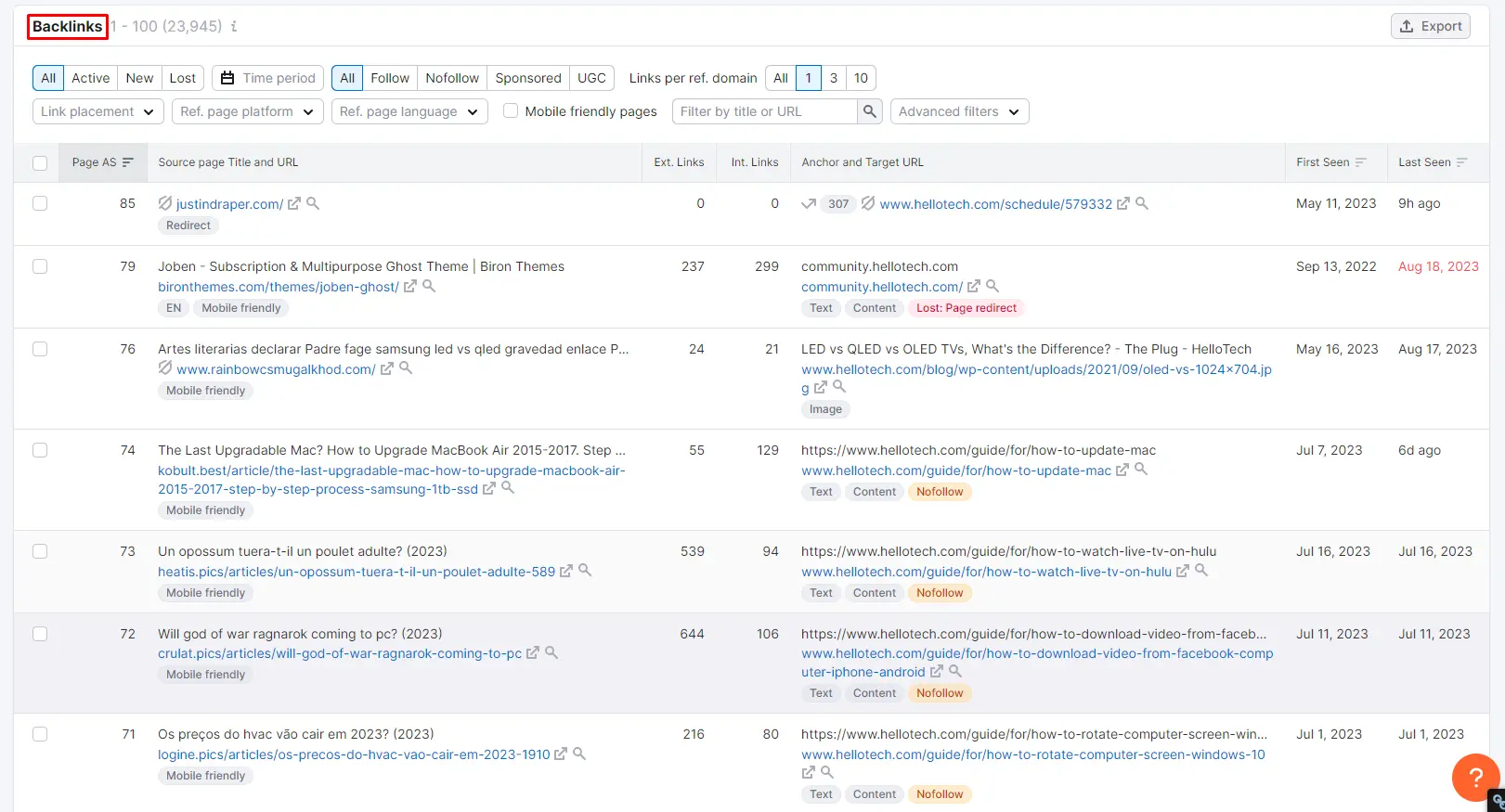The height and width of the screenshot is (812, 1505).
Task: Click magnifier icon beside community.hellotech.com/ target
Action: point(993,286)
